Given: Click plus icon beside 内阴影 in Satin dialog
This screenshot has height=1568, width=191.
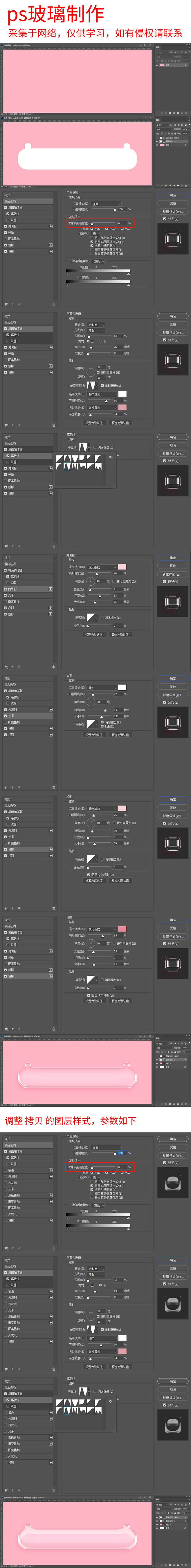Looking at the screenshot, I should click(x=51, y=710).
